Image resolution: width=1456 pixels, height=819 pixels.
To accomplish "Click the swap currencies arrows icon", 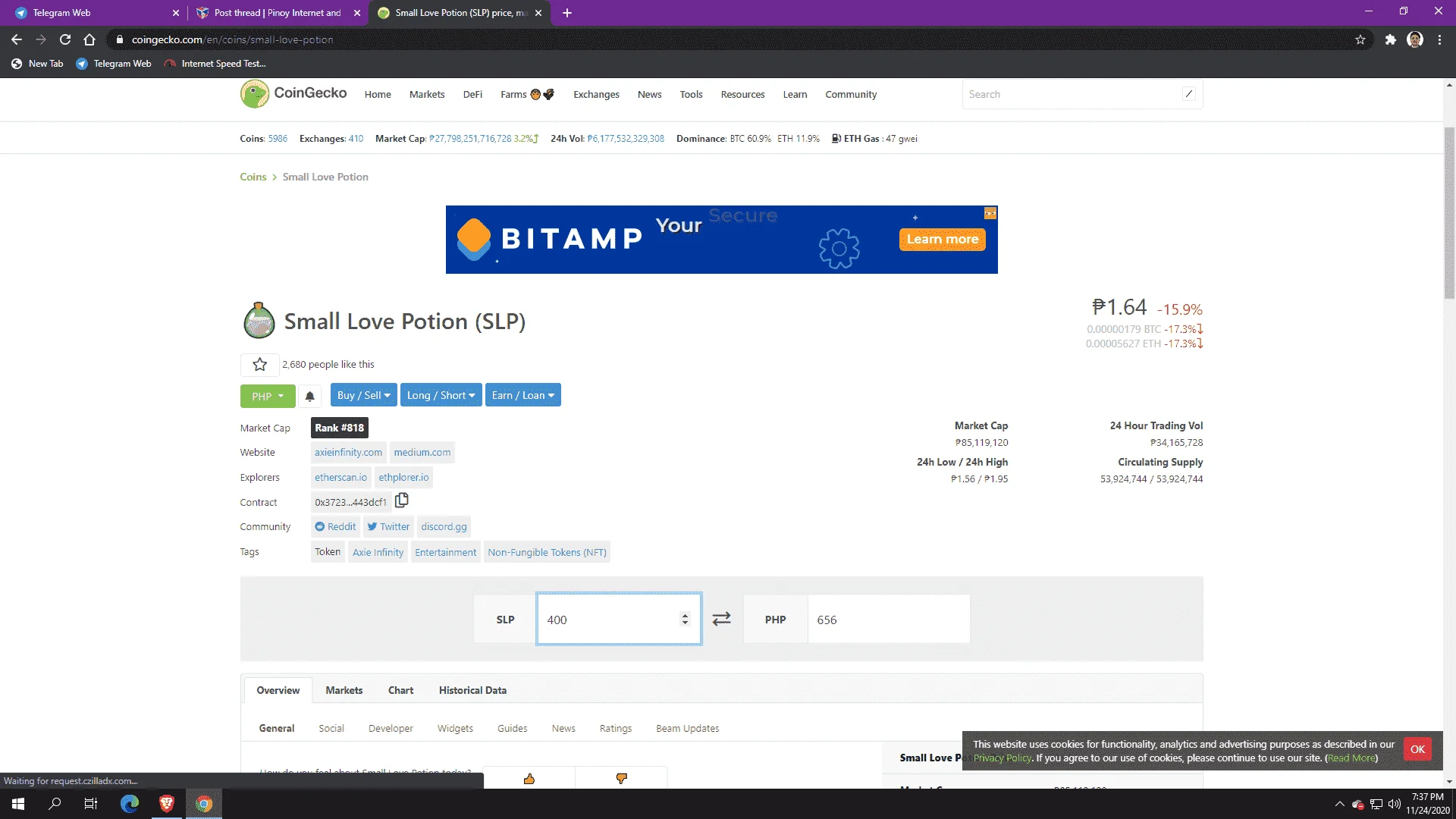I will [x=721, y=619].
